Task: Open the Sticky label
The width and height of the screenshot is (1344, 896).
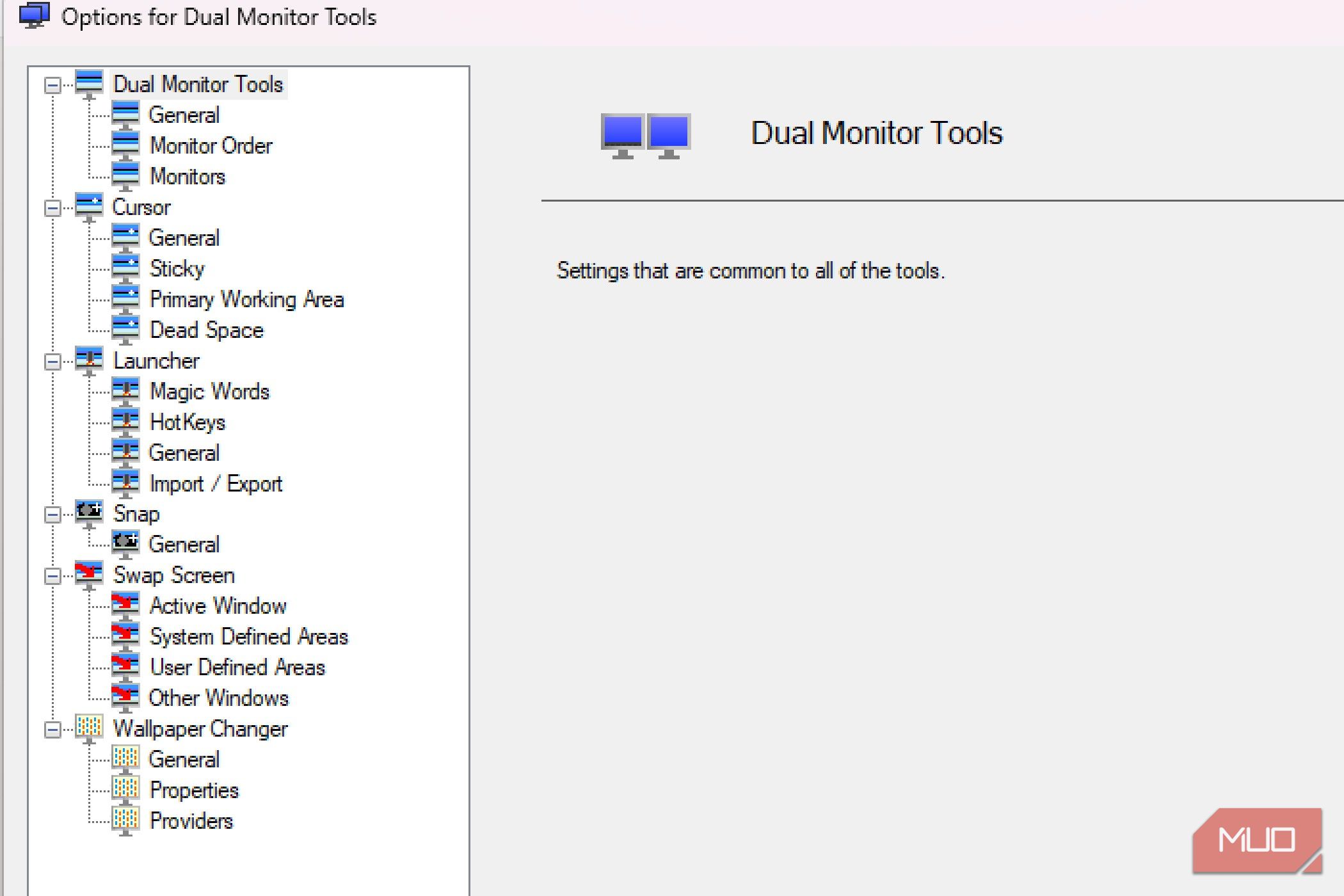Action: coord(177,269)
